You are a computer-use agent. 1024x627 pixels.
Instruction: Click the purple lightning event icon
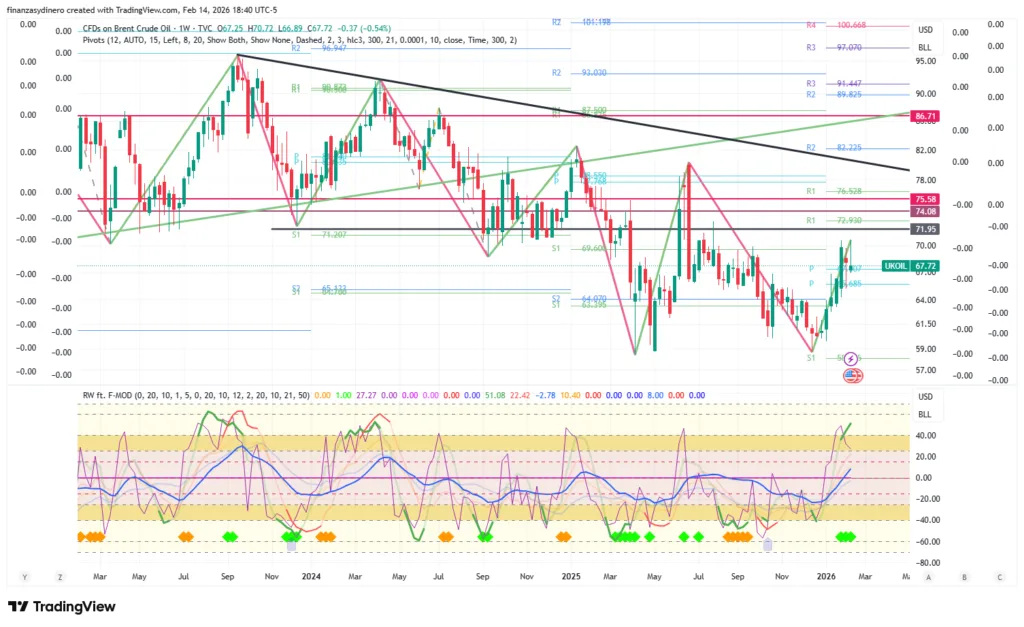850,358
